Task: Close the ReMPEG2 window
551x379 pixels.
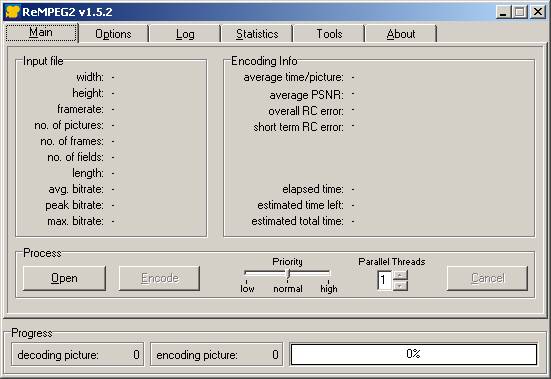Action: (538, 12)
